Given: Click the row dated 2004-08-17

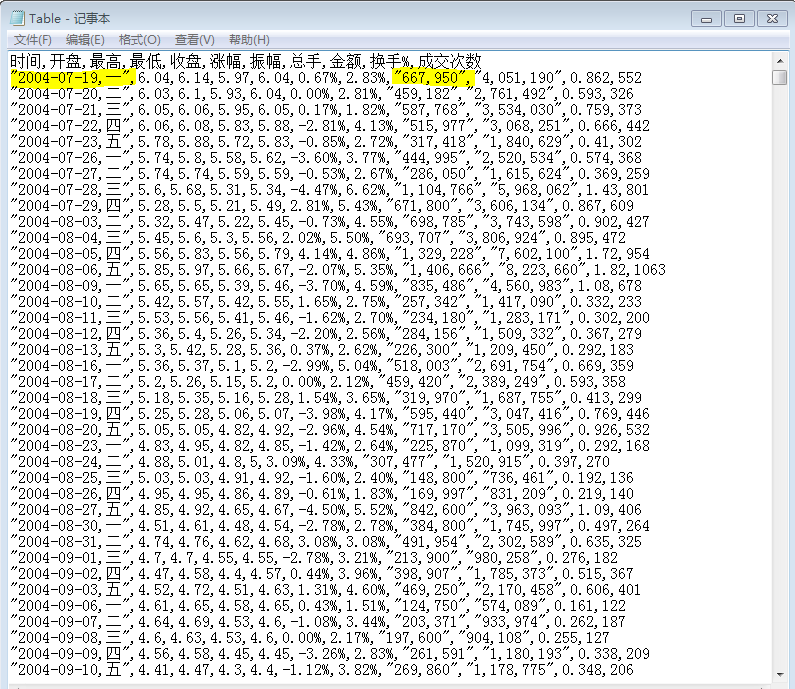Looking at the screenshot, I should 318,382.
